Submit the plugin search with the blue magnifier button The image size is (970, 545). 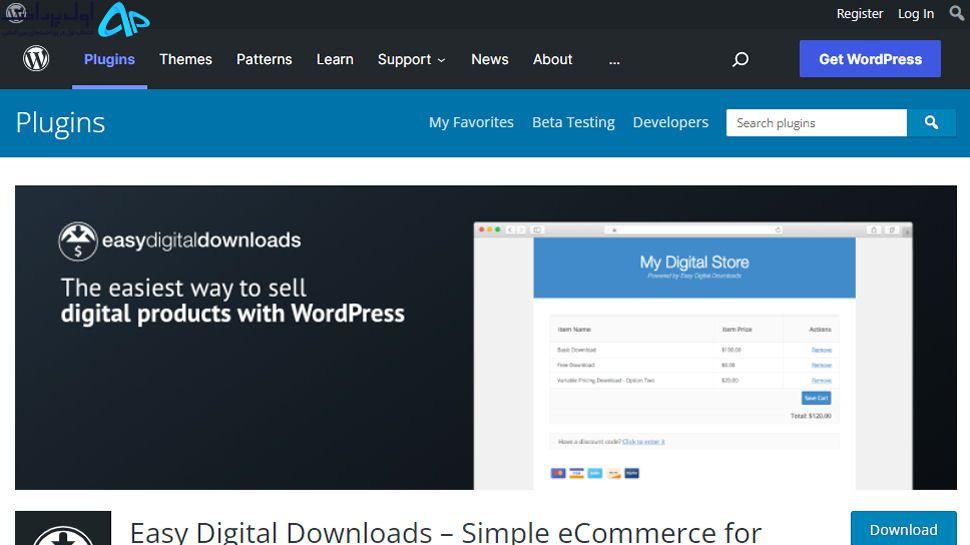pyautogui.click(x=931, y=122)
